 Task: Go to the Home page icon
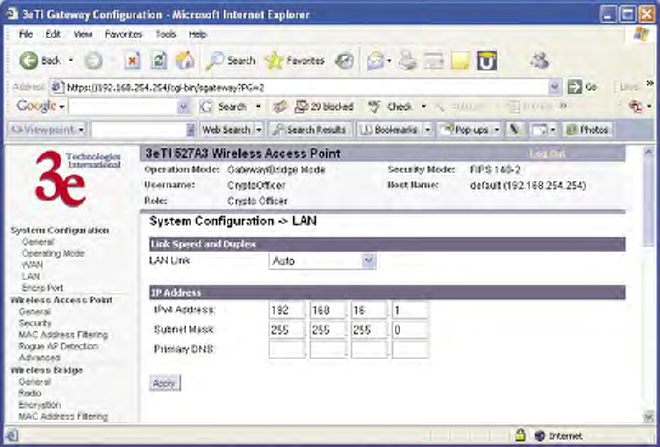coord(185,61)
